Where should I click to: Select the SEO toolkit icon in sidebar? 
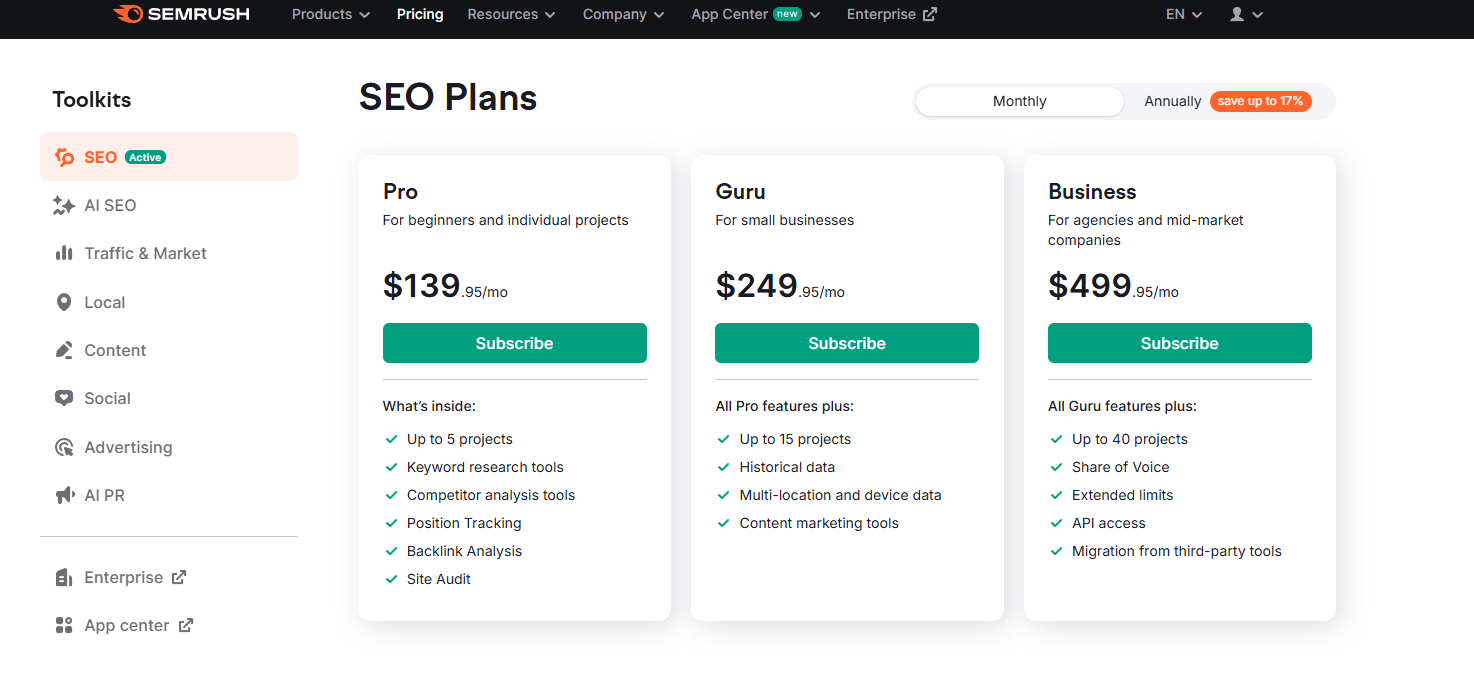point(64,157)
